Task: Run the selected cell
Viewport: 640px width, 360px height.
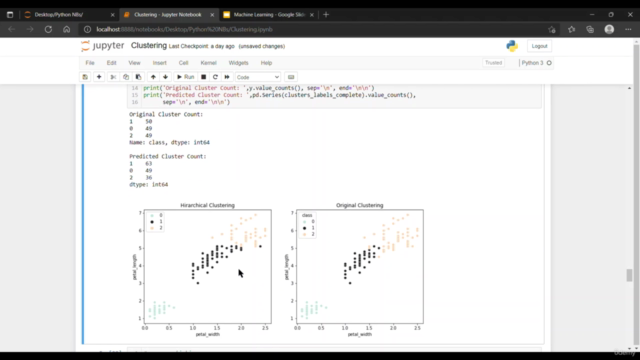Action: pos(185,77)
